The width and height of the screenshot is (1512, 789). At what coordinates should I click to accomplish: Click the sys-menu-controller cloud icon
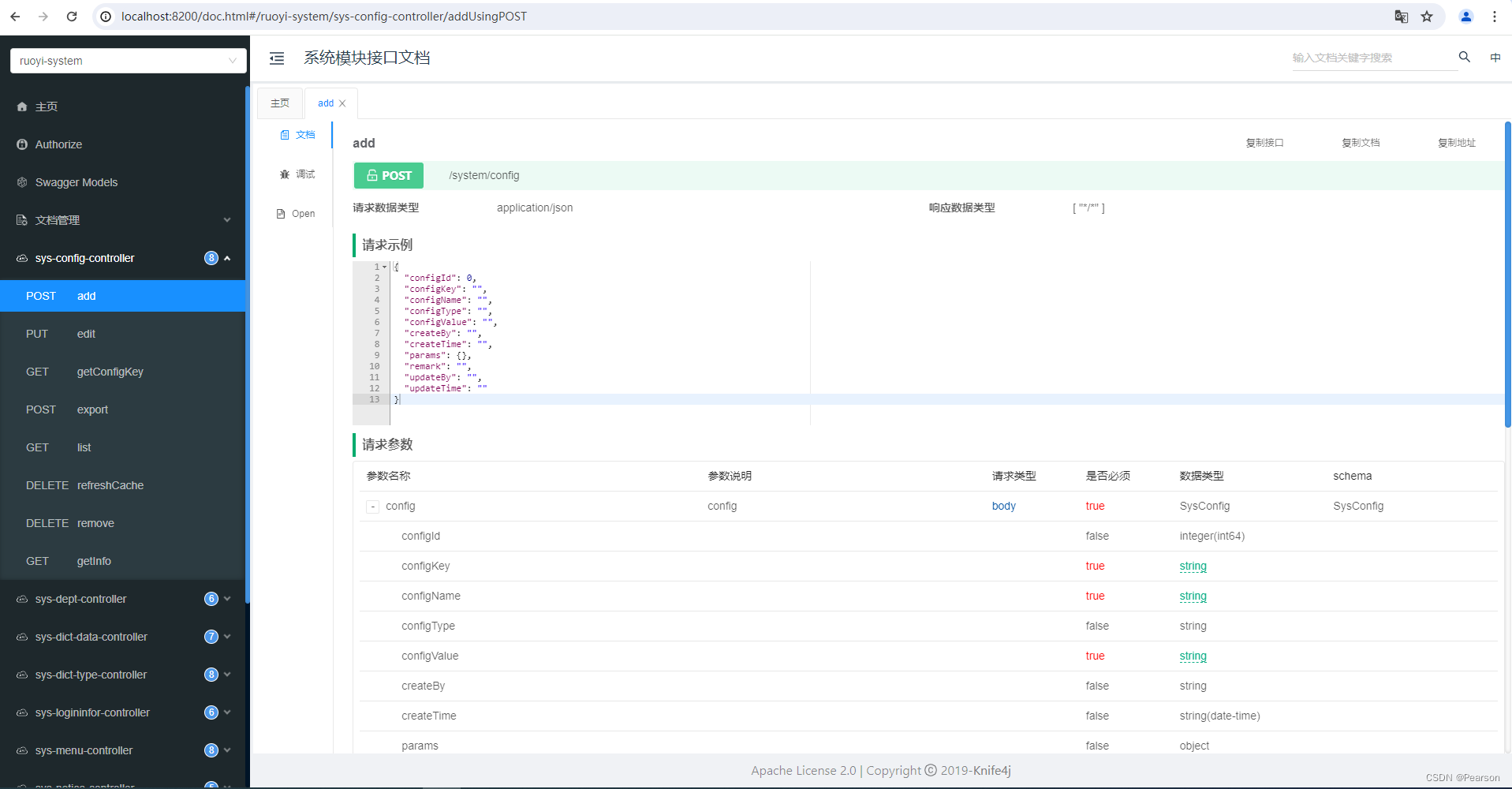(x=22, y=750)
